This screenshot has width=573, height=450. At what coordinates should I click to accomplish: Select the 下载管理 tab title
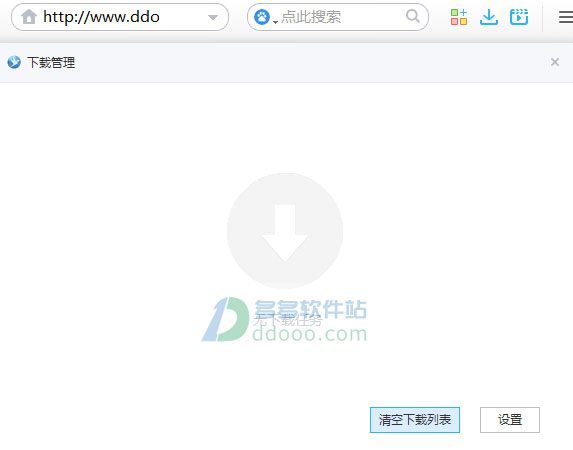[51, 63]
